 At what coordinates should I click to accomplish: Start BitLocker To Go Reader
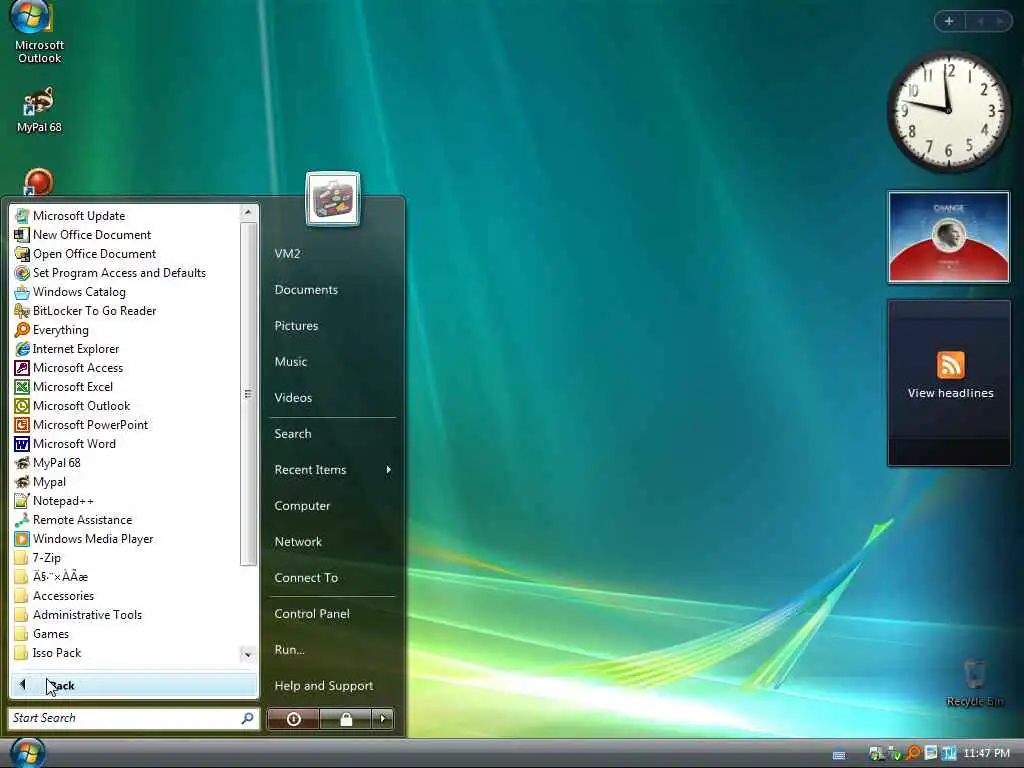pyautogui.click(x=125, y=311)
